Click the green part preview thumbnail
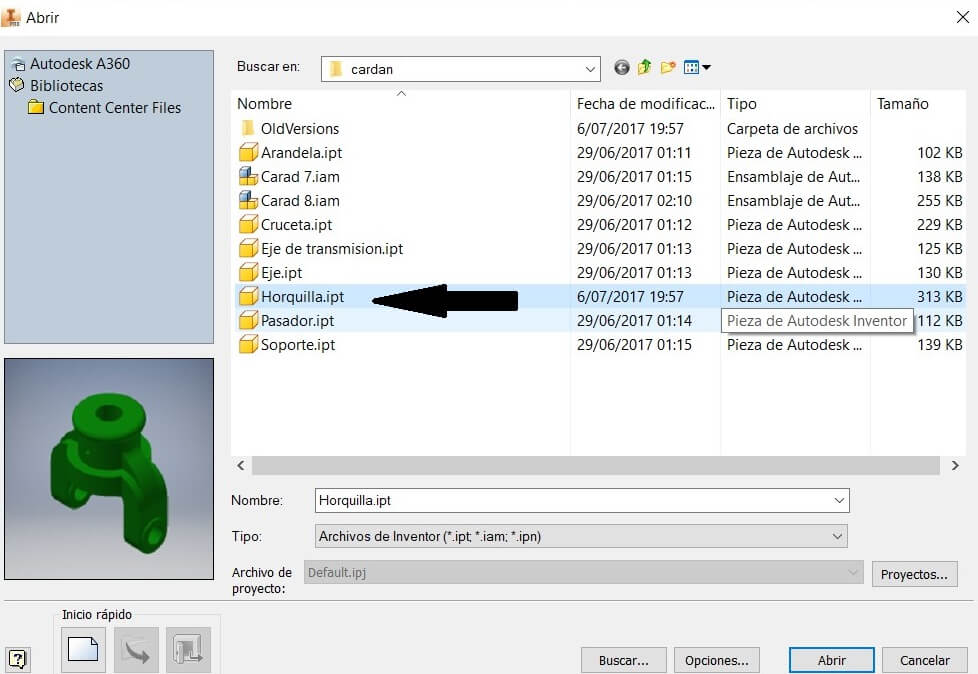The width and height of the screenshot is (978, 674). [109, 469]
